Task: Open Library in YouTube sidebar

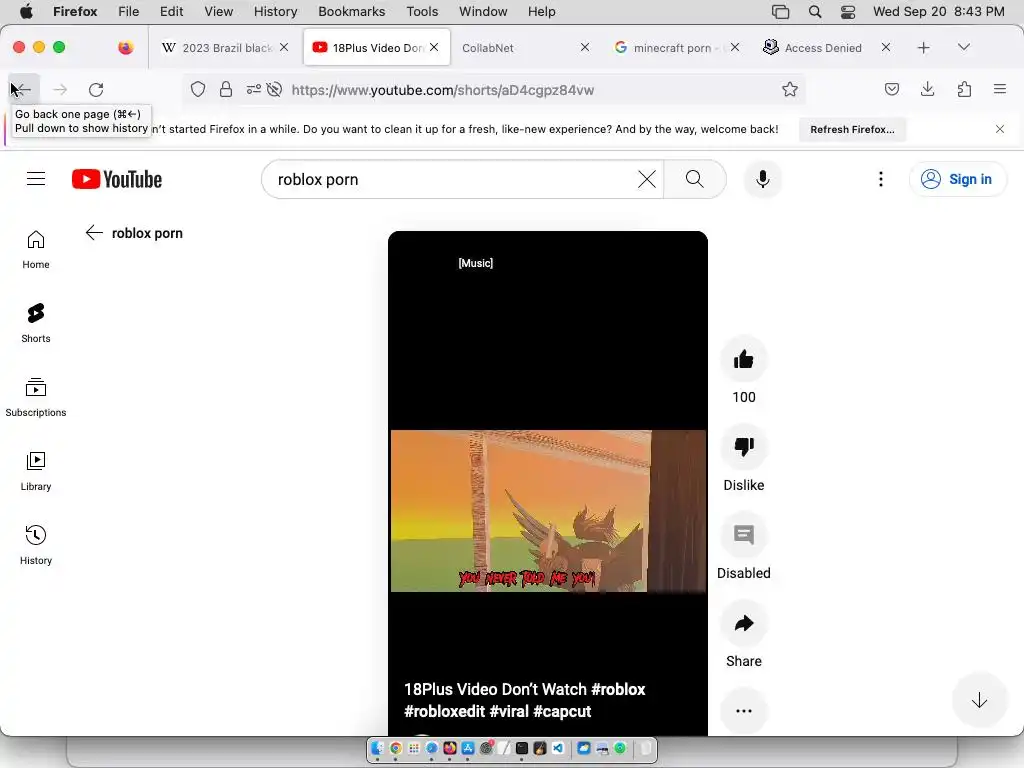Action: (36, 471)
